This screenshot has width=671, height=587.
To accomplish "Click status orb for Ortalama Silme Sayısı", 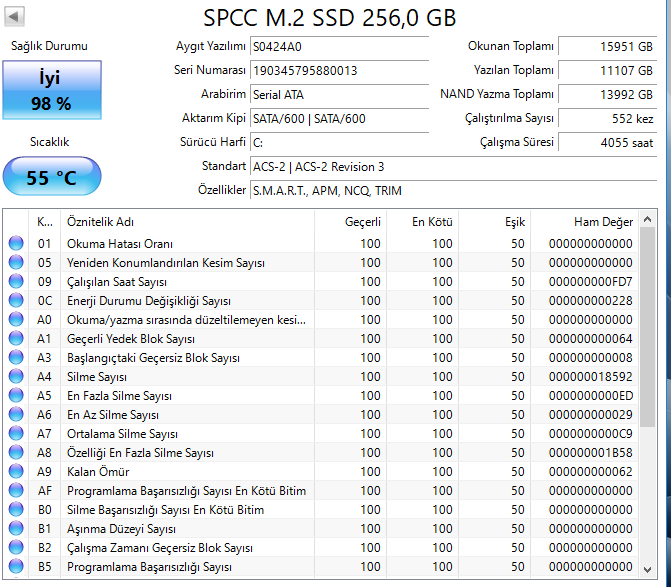I will pos(16,433).
